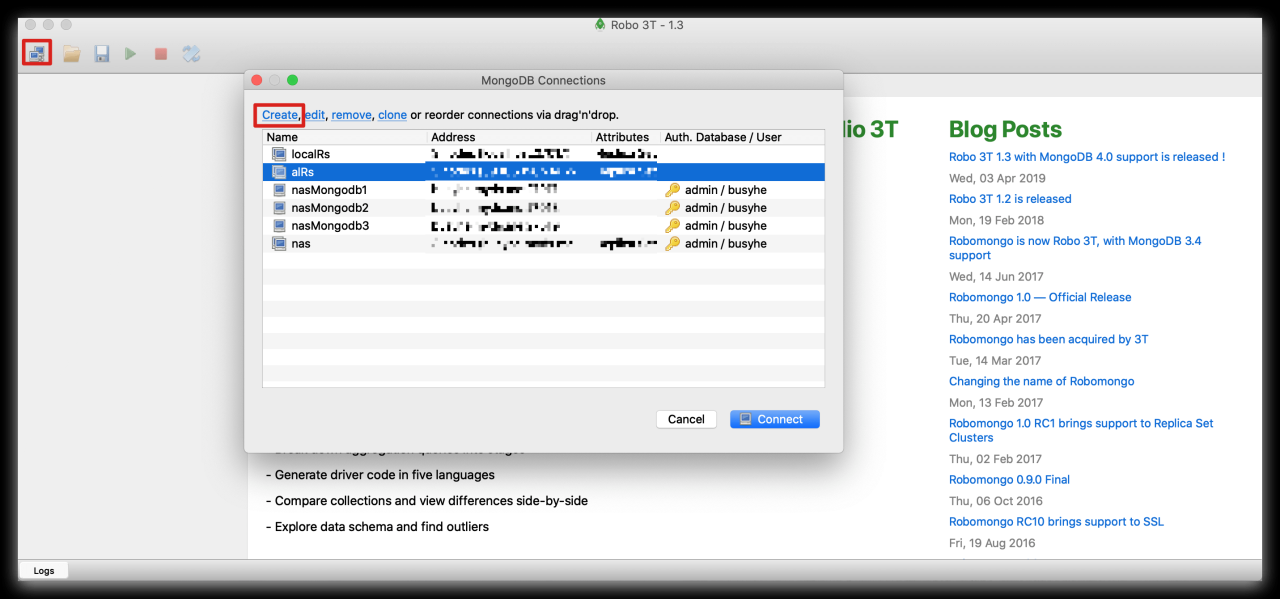Click the computer icon beside nasMongodb3
Viewport: 1280px width, 599px height.
(279, 226)
